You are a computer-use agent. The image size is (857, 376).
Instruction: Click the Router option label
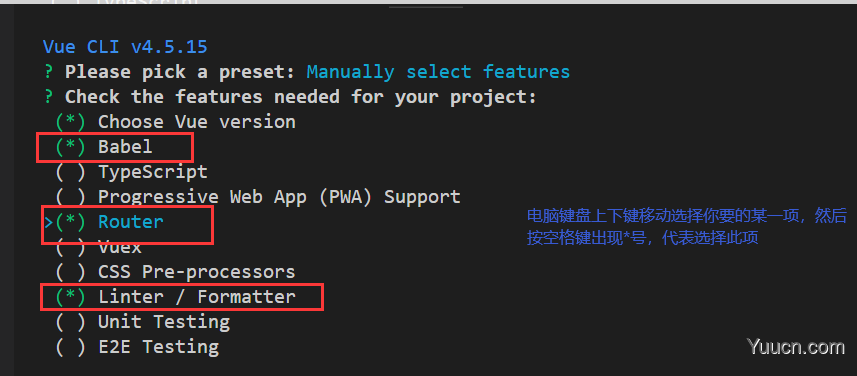tap(131, 221)
